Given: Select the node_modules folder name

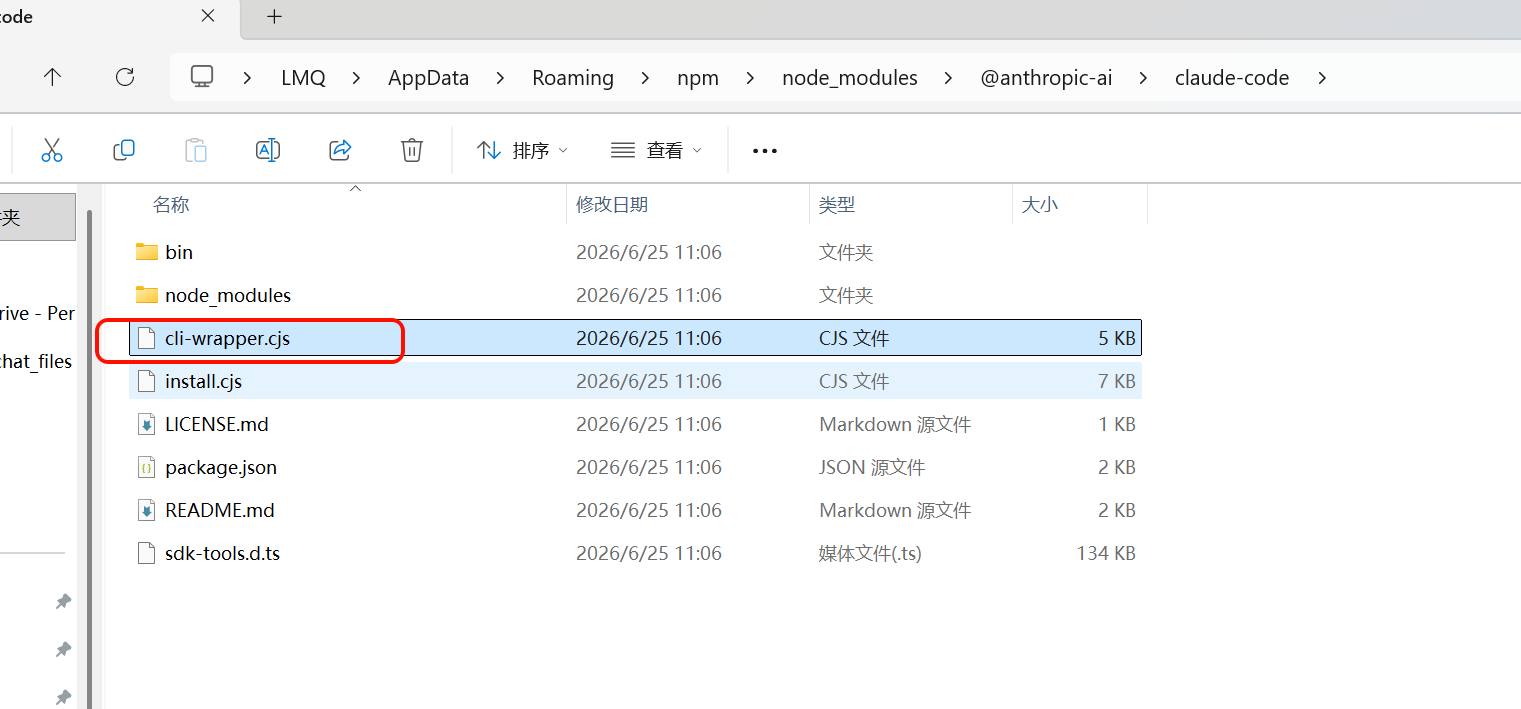Looking at the screenshot, I should click(228, 295).
